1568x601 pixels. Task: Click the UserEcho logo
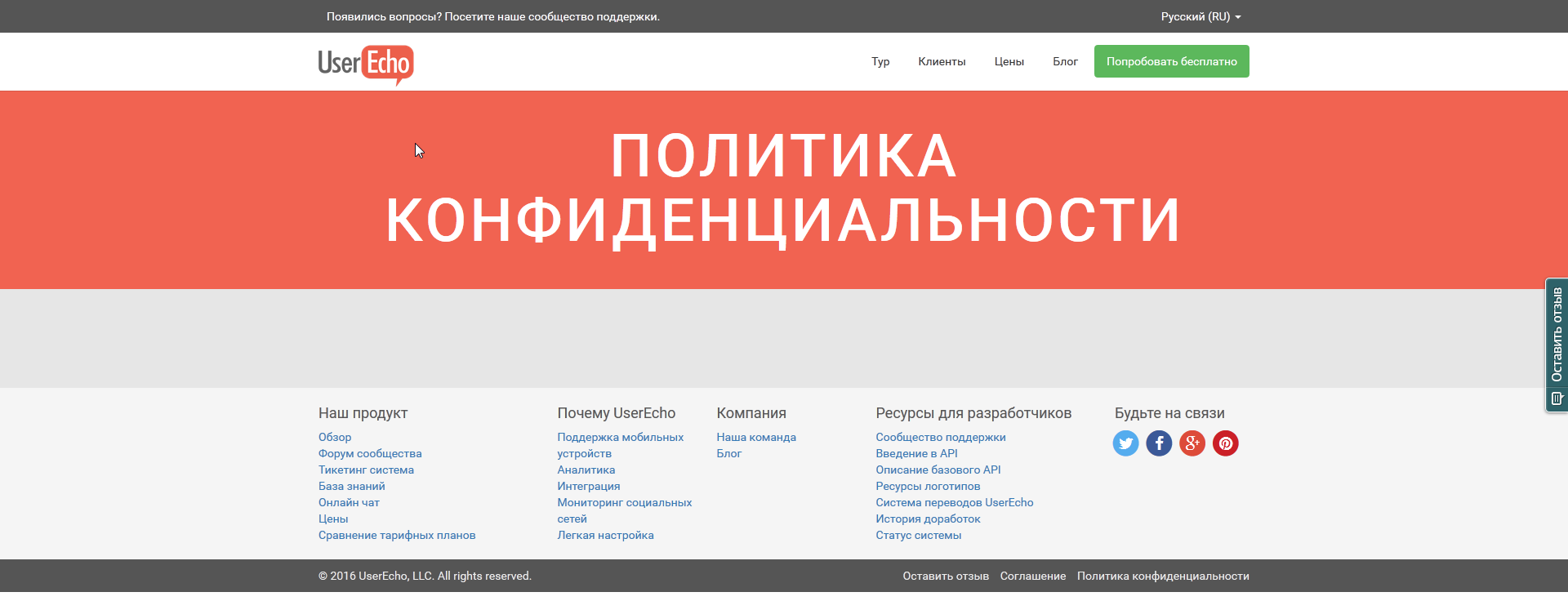point(366,65)
